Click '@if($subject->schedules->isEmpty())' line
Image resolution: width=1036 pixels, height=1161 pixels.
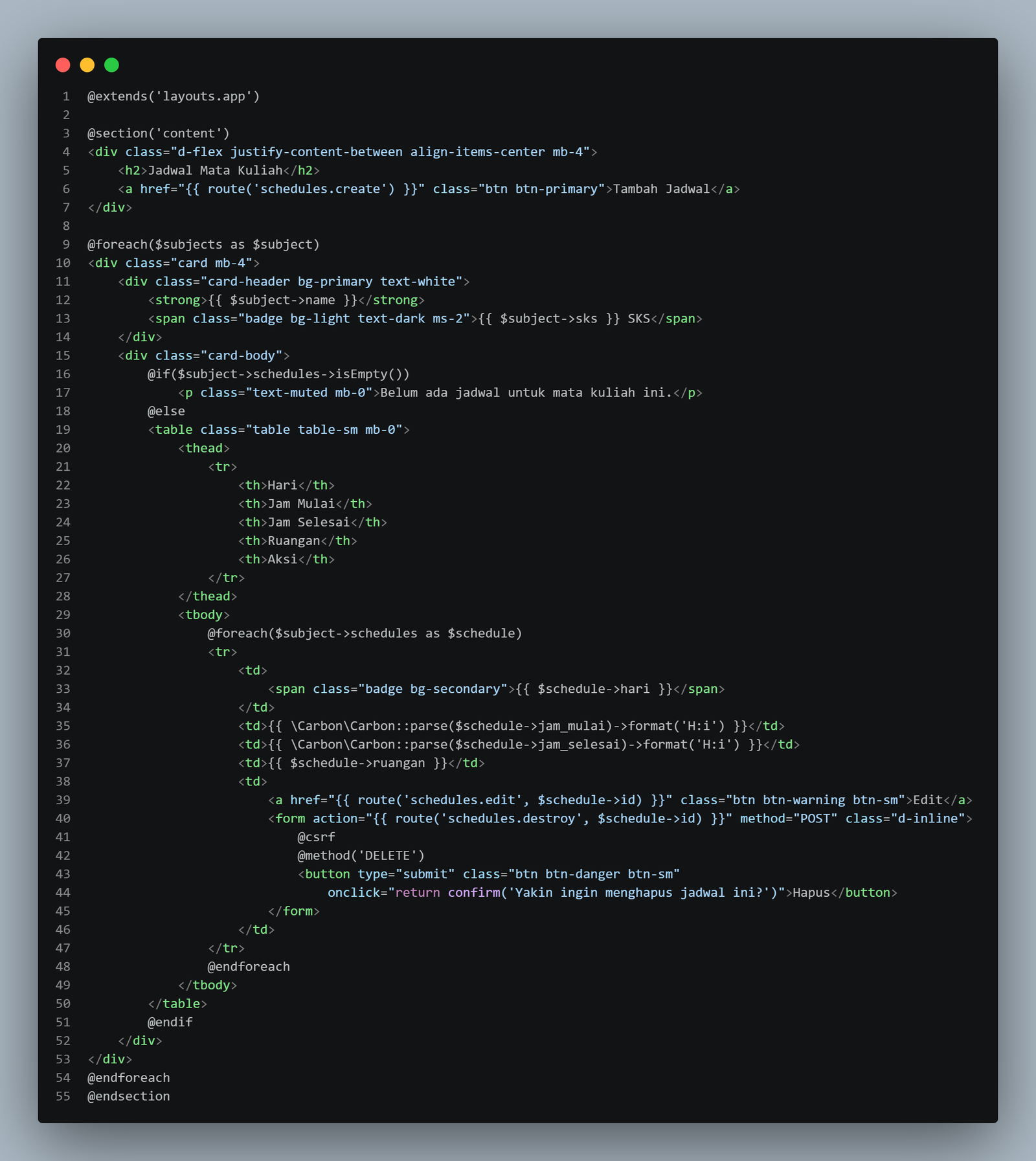tap(278, 374)
